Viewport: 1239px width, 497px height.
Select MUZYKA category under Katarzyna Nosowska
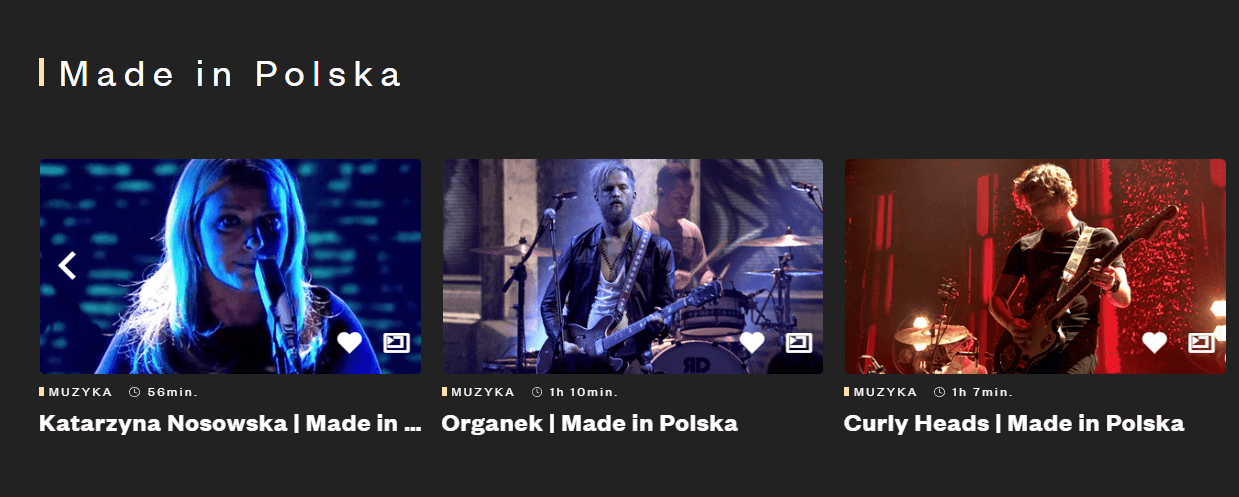click(80, 392)
